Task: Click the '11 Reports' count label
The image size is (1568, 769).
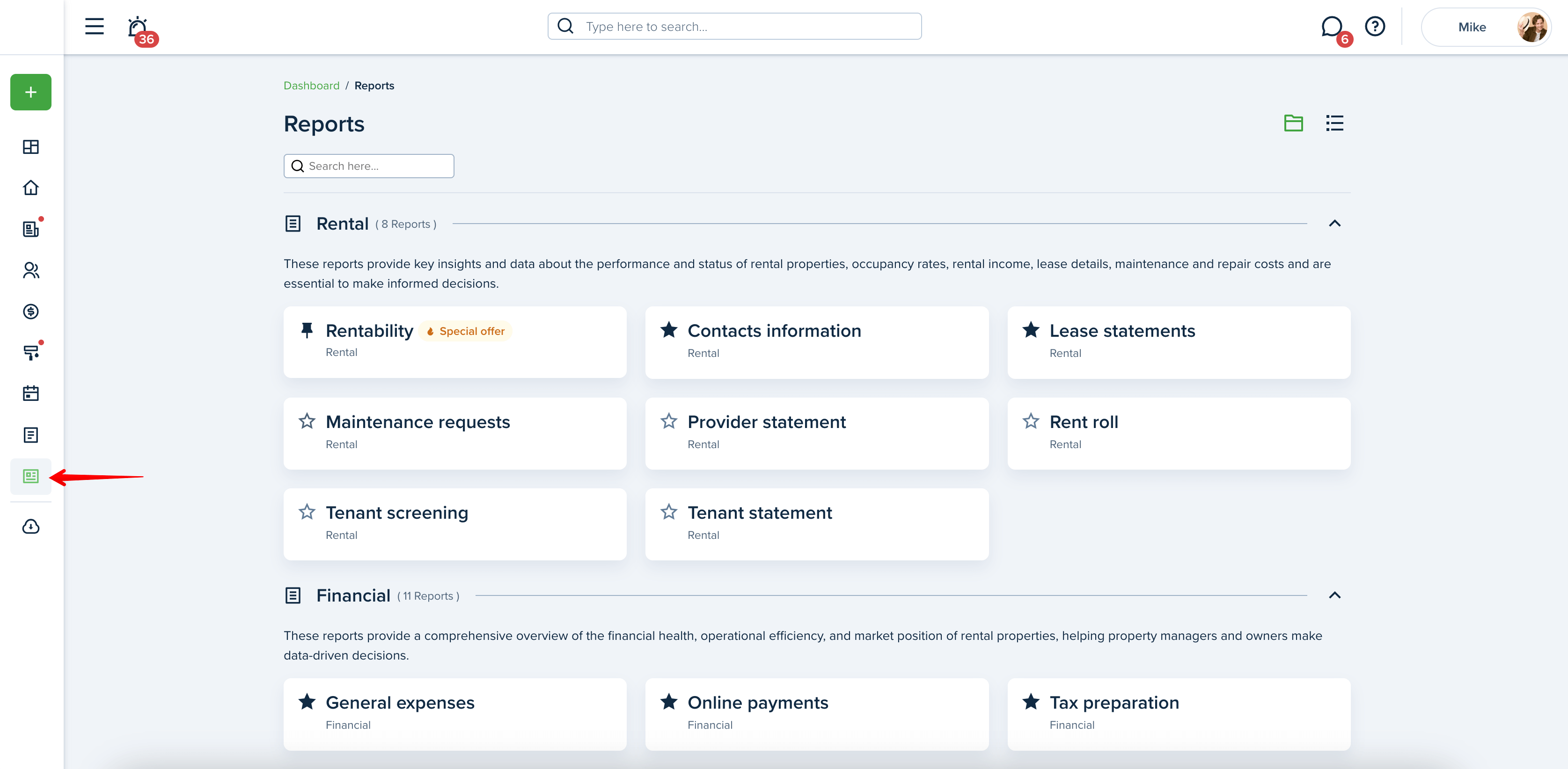Action: [428, 596]
